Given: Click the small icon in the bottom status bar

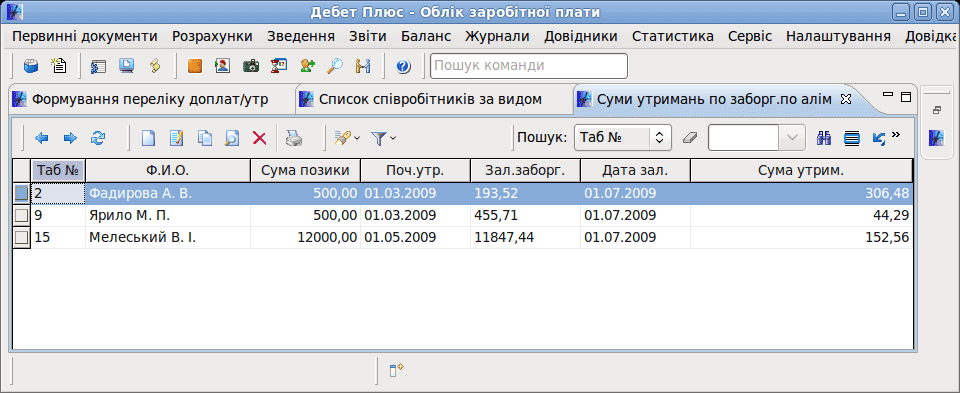Looking at the screenshot, I should [x=397, y=370].
